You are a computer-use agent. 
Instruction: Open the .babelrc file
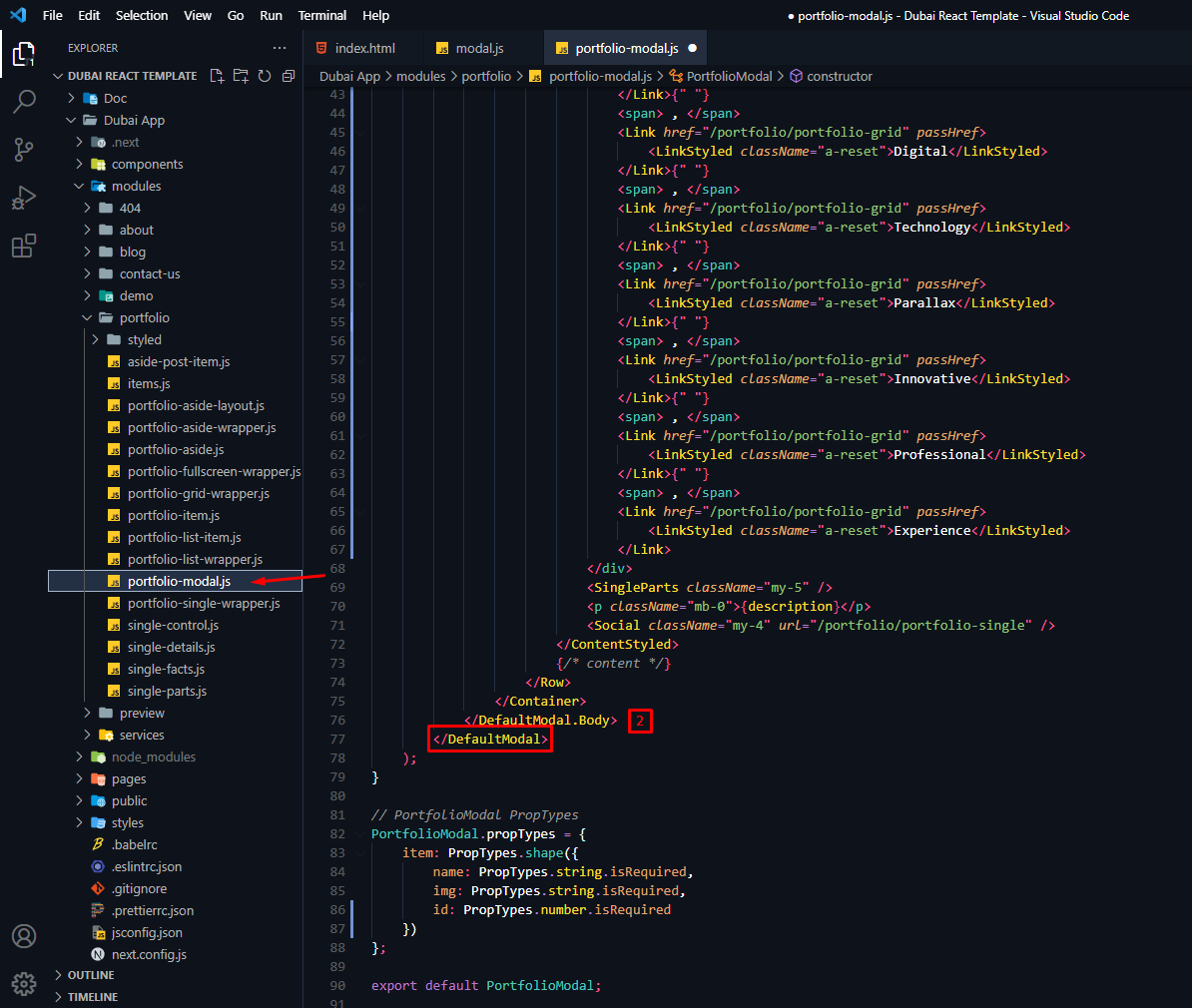134,844
